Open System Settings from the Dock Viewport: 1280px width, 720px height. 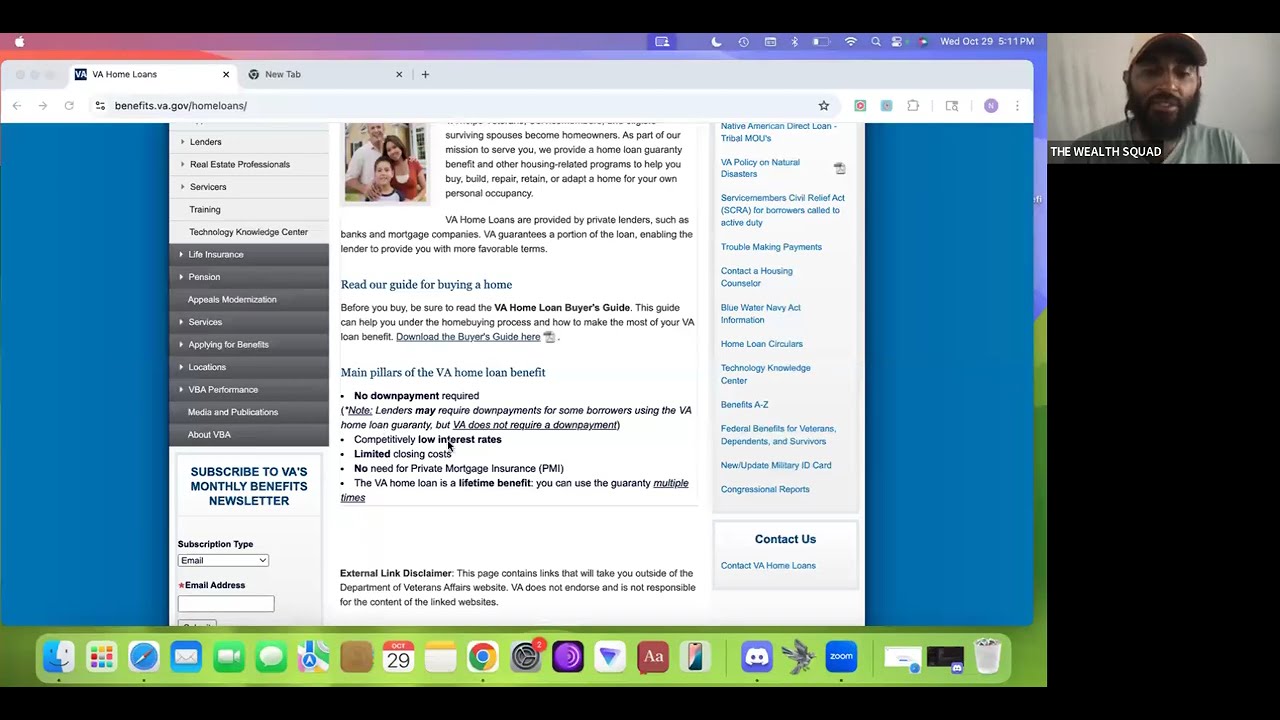click(525, 657)
